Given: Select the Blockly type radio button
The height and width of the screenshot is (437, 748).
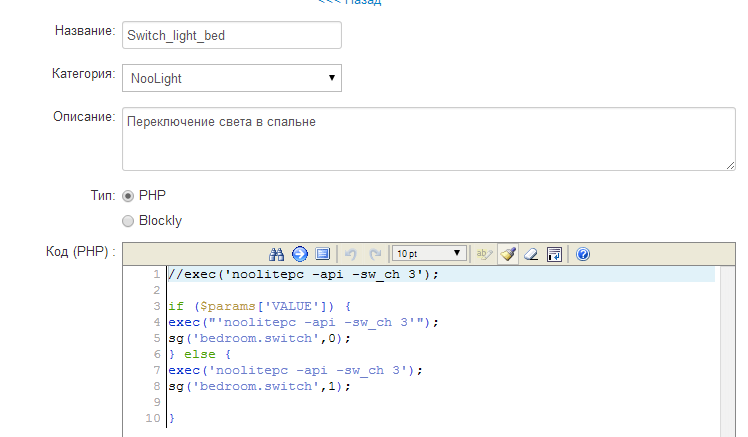Looking at the screenshot, I should [128, 221].
